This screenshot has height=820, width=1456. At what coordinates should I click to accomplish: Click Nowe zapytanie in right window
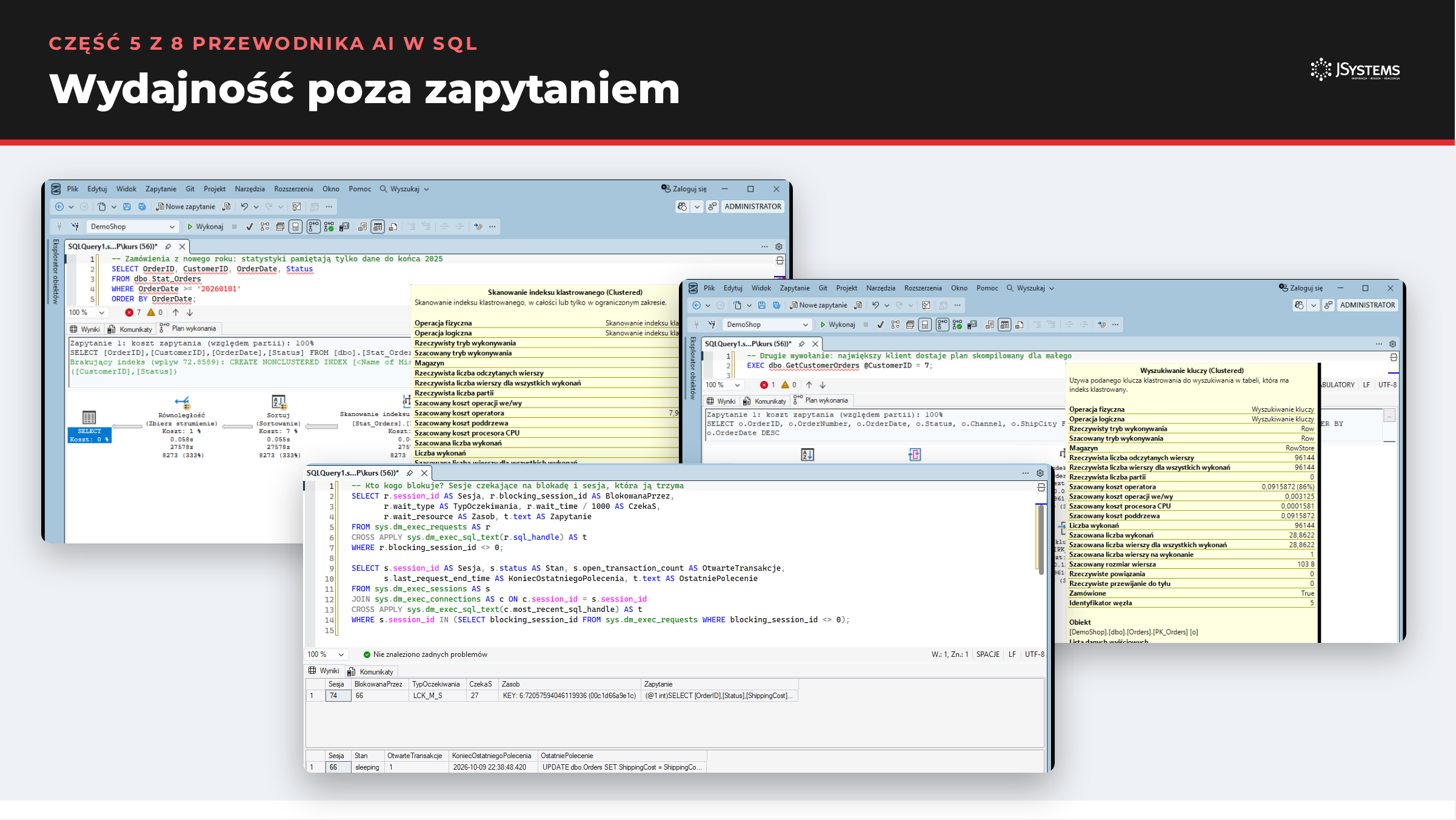click(x=818, y=306)
